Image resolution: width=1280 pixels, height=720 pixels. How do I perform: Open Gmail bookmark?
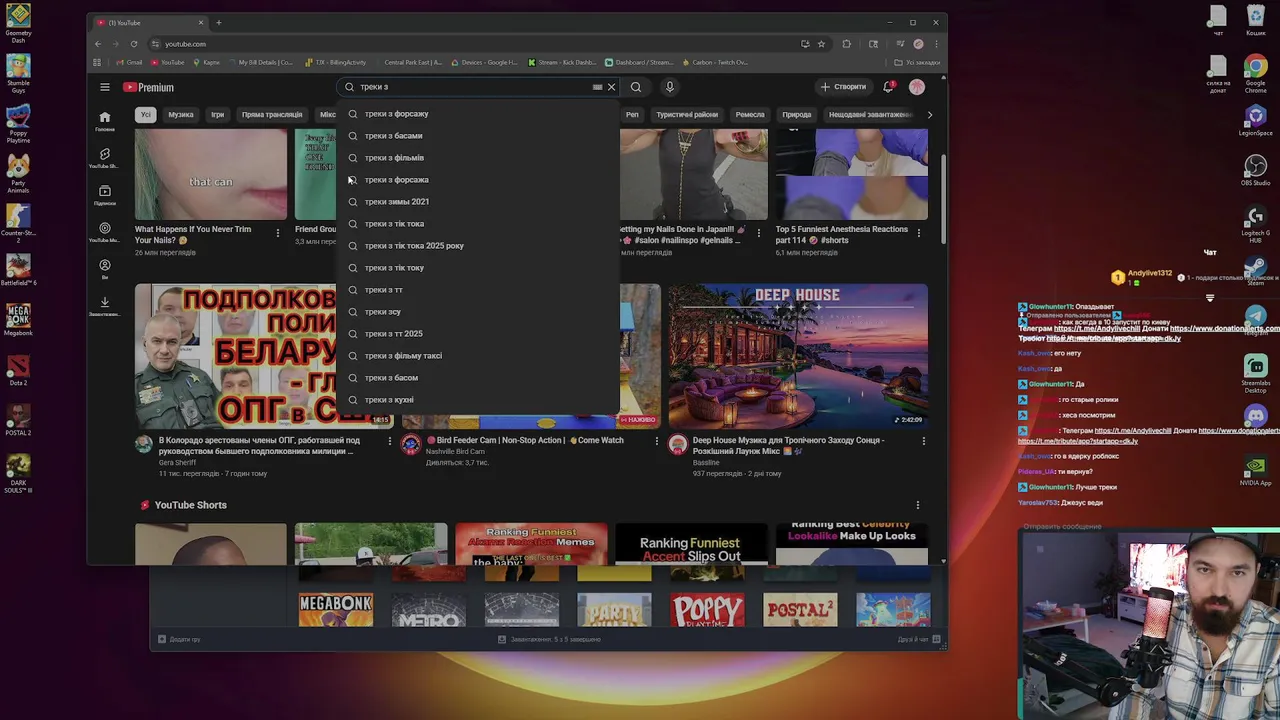pos(128,62)
